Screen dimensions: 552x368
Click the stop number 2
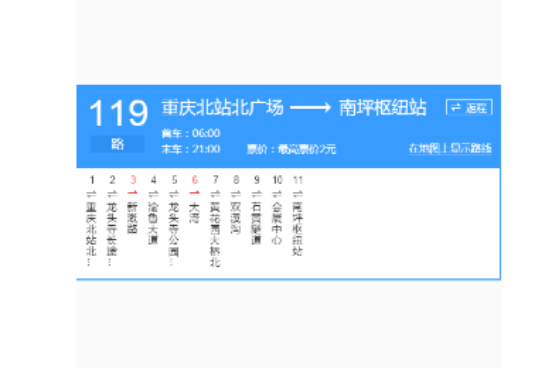point(112,180)
